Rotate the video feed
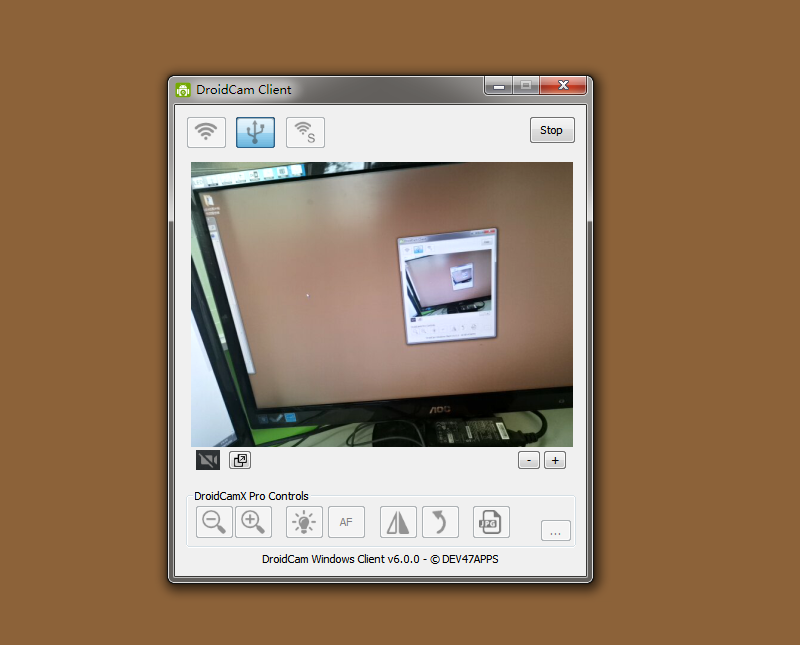Viewport: 800px width, 645px height. [440, 522]
